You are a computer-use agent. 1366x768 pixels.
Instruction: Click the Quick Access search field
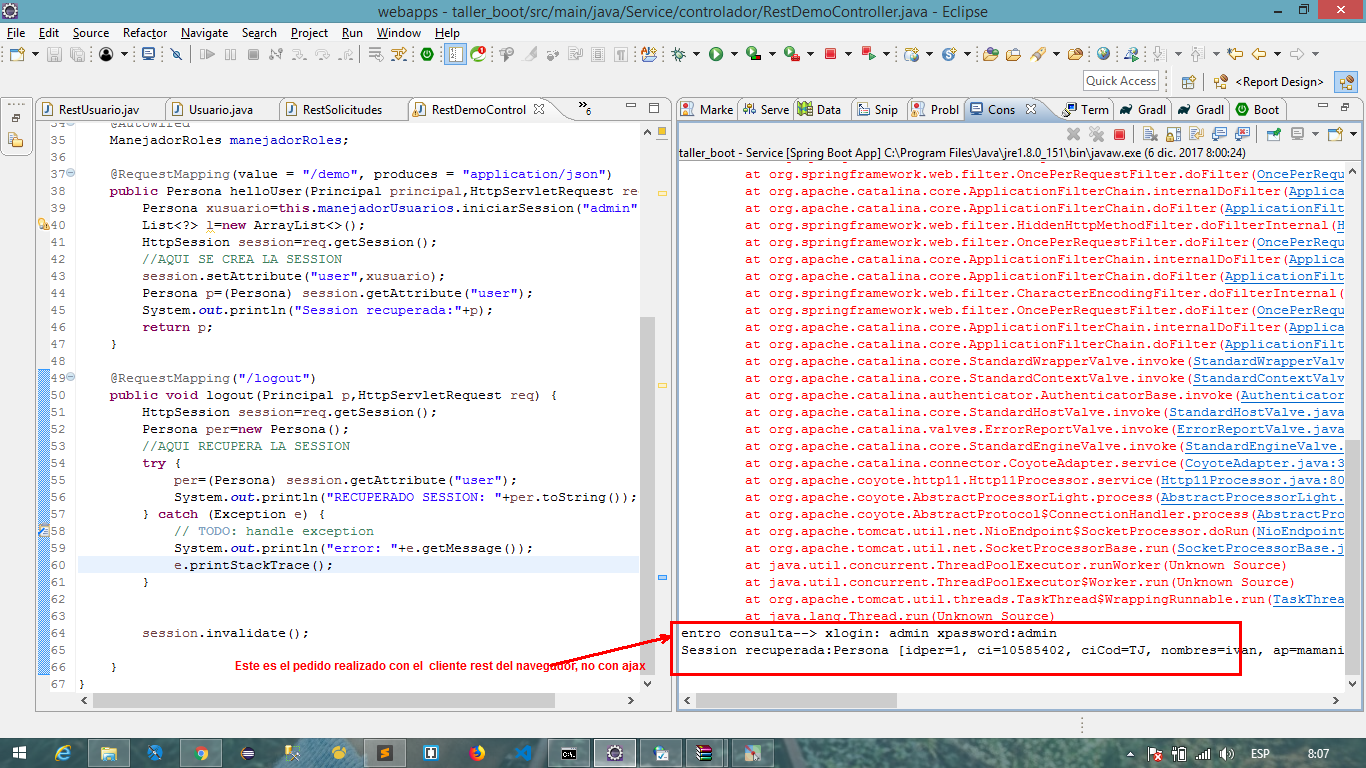(x=1121, y=81)
